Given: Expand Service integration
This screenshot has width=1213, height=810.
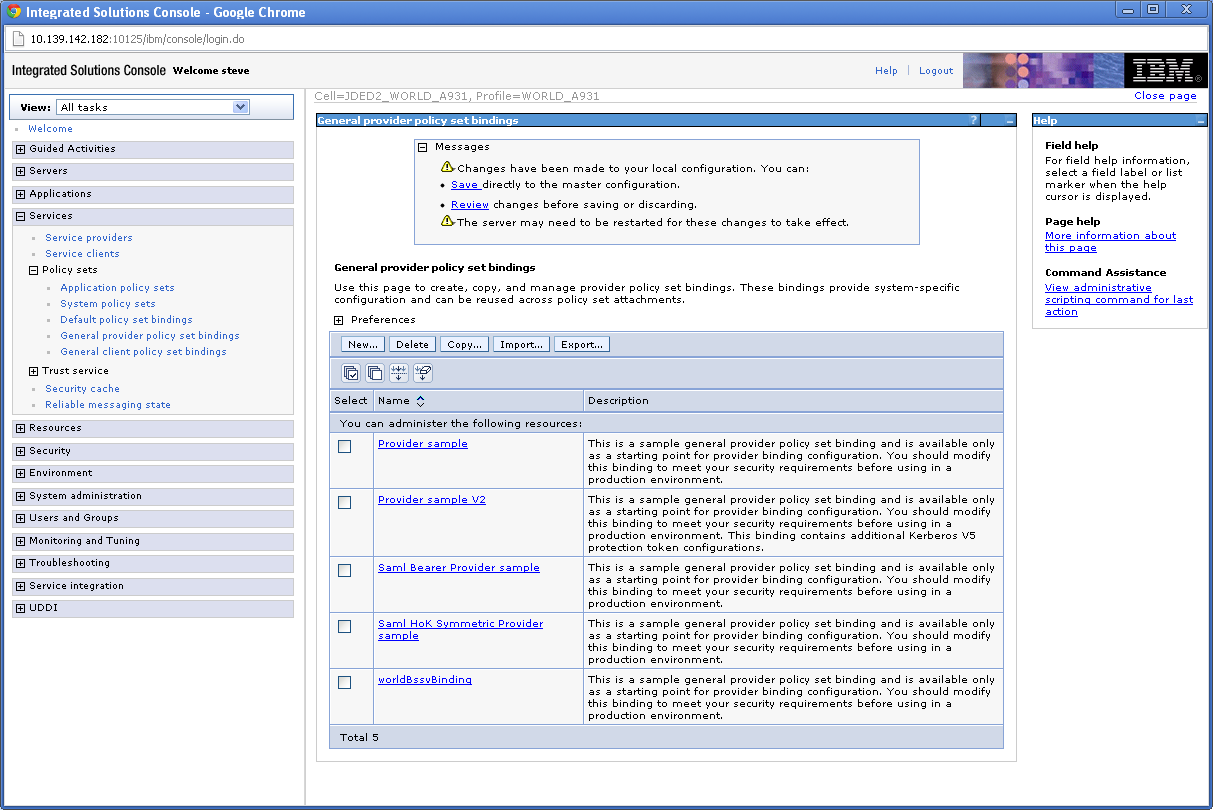Looking at the screenshot, I should click(20, 586).
